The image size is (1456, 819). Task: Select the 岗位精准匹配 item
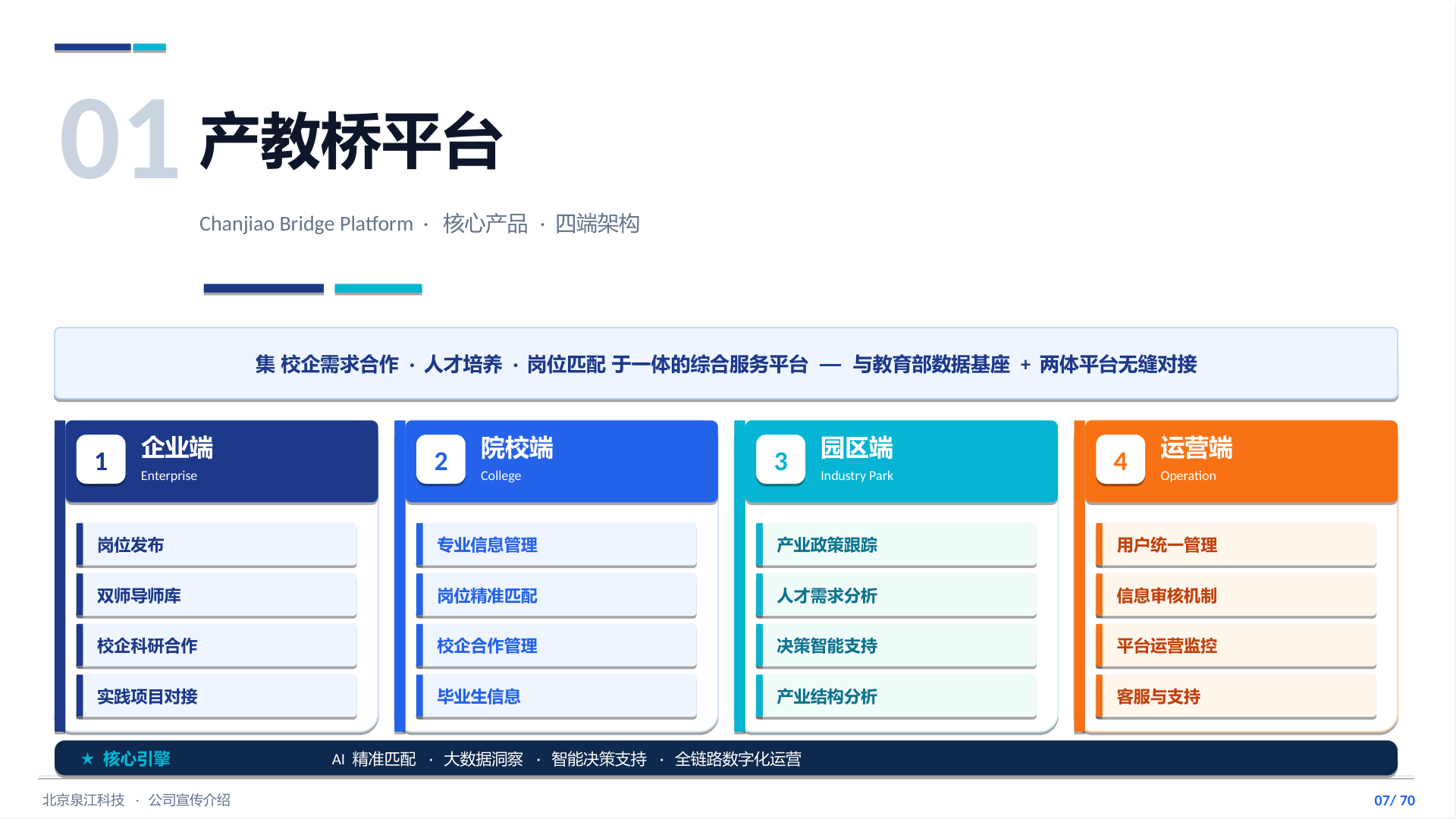coord(557,595)
